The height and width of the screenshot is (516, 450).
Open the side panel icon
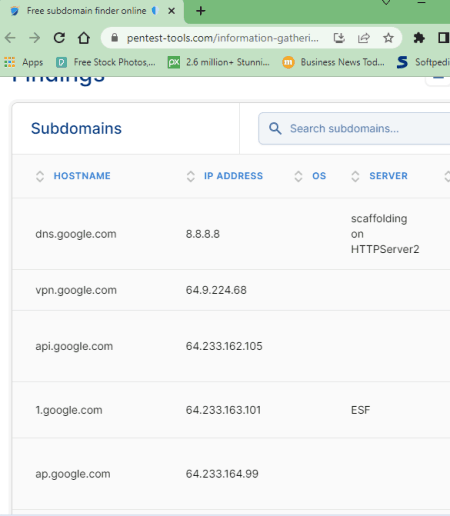[x=443, y=38]
